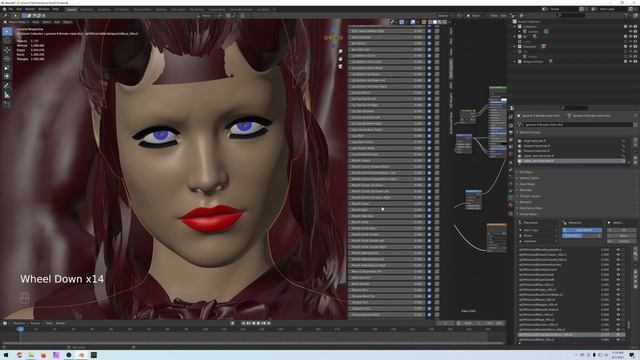640x360 pixels.
Task: Switch to the Sculpting workspace tab
Action: 103,9
